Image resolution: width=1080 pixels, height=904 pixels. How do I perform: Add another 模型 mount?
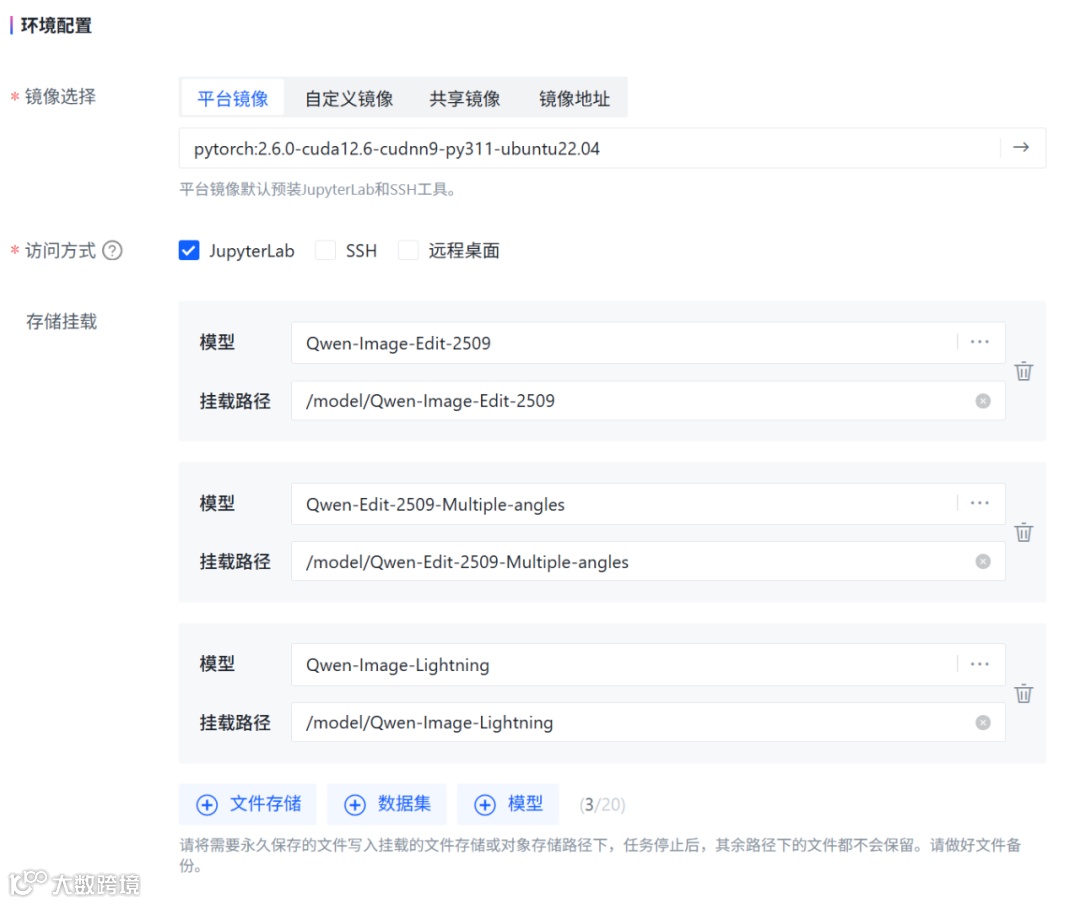(x=508, y=804)
